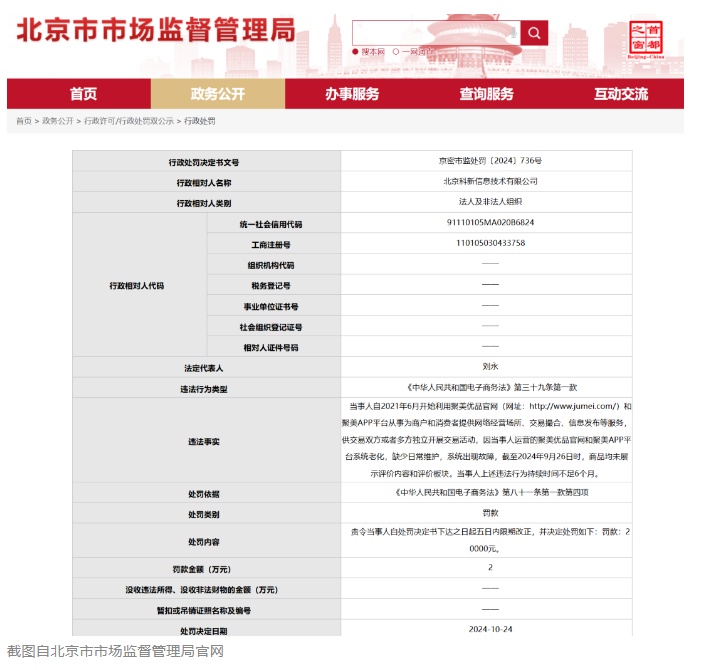The width and height of the screenshot is (713, 670).
Task: Click the 组织机构代码 label
Action: click(x=271, y=265)
